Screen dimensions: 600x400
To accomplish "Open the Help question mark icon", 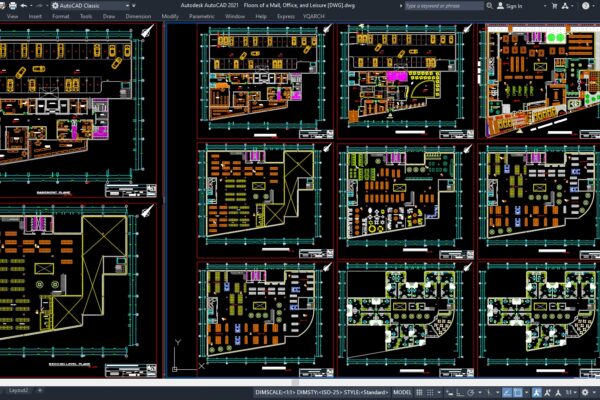I will [585, 6].
